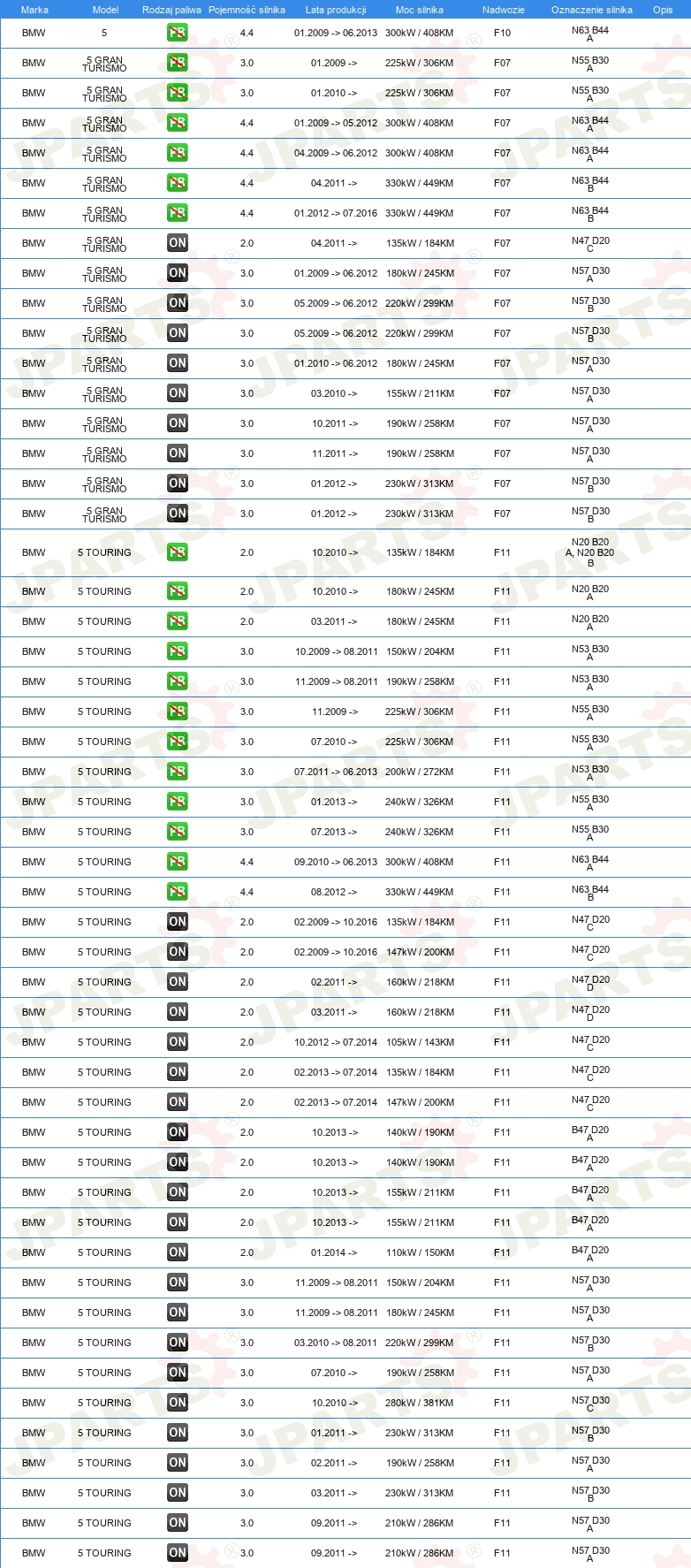Screen dimensions: 691x1568
Task: Click the '09.2010 -> 06.2013' production years cell
Action: point(336,862)
